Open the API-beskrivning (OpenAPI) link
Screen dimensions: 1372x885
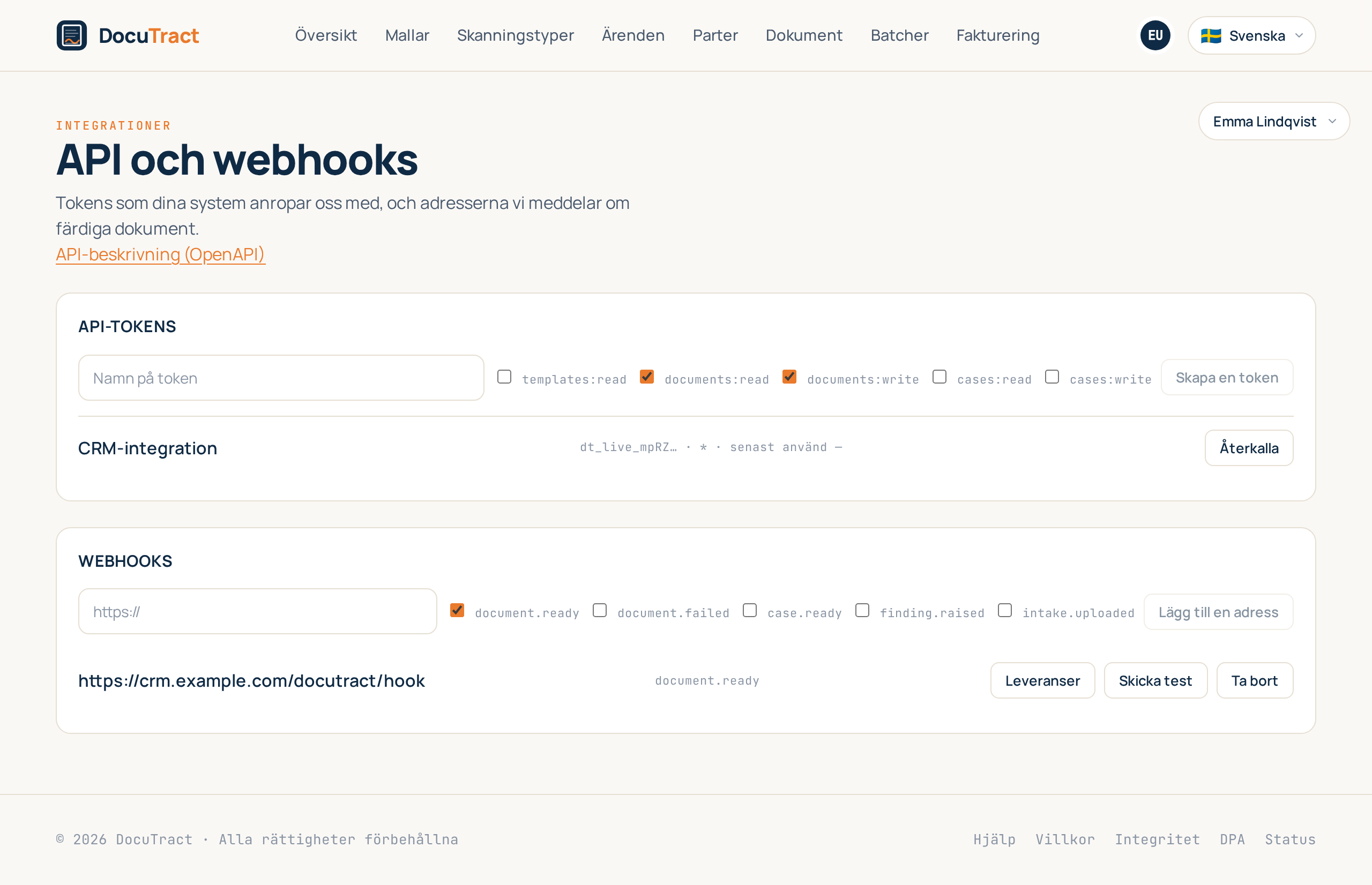(x=160, y=254)
